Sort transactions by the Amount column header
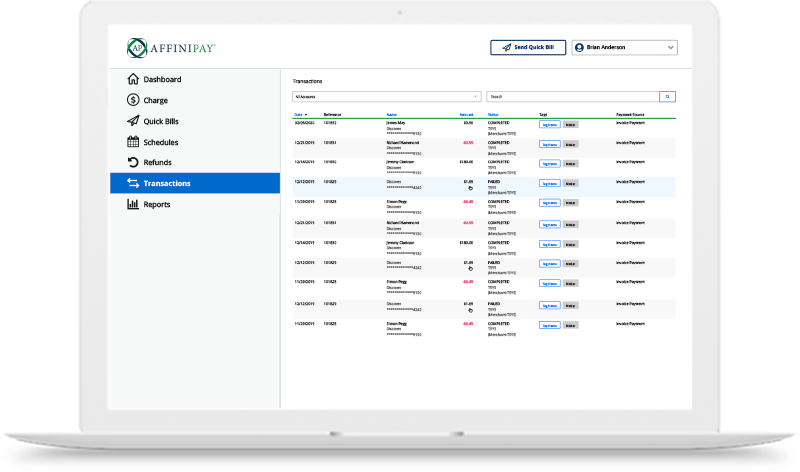 coord(466,115)
